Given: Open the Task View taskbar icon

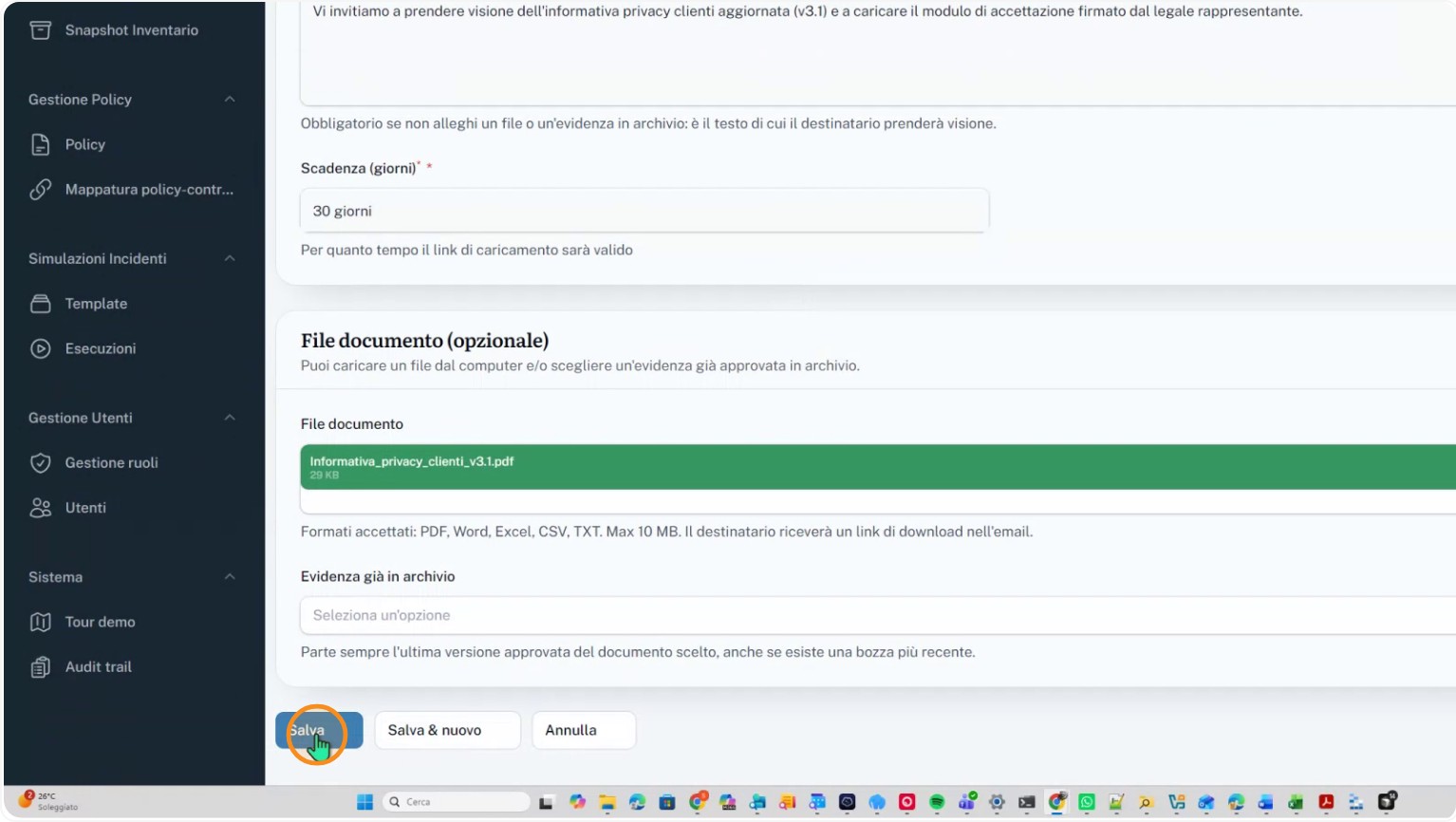Looking at the screenshot, I should 546,802.
